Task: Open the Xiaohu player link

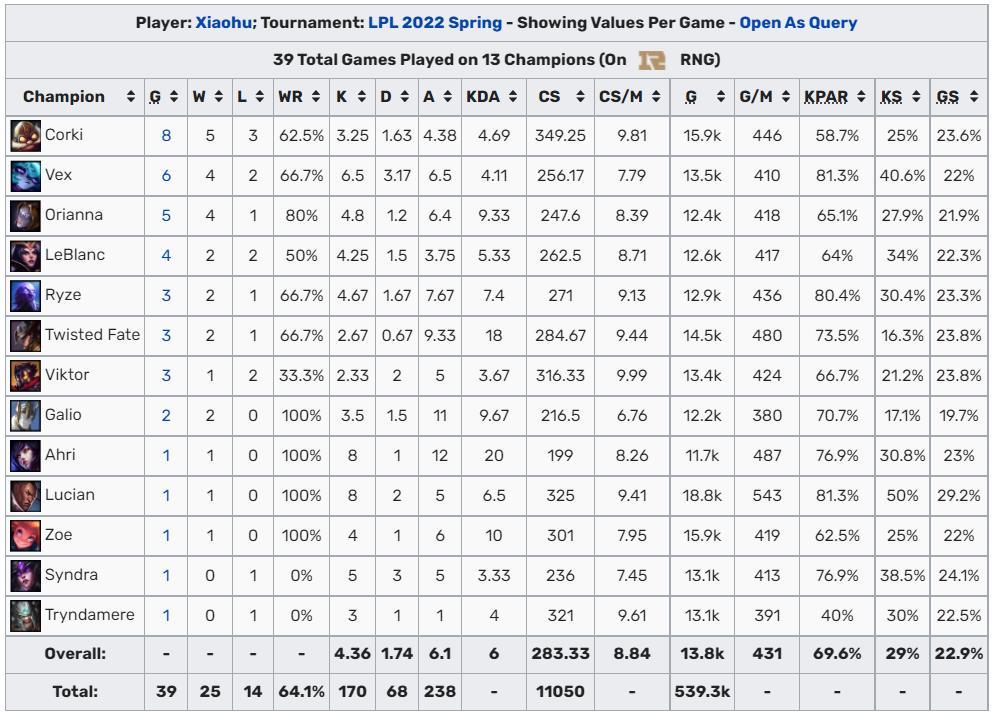Action: (222, 22)
